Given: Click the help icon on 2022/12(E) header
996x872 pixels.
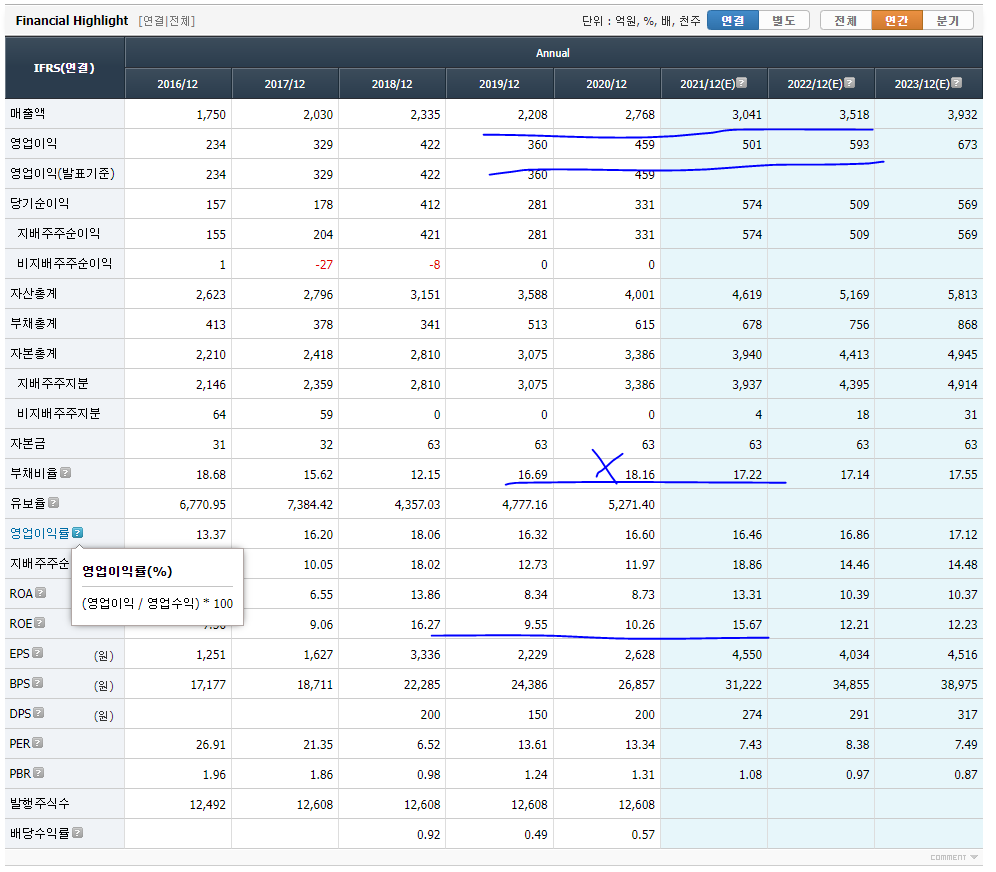Looking at the screenshot, I should tap(849, 83).
